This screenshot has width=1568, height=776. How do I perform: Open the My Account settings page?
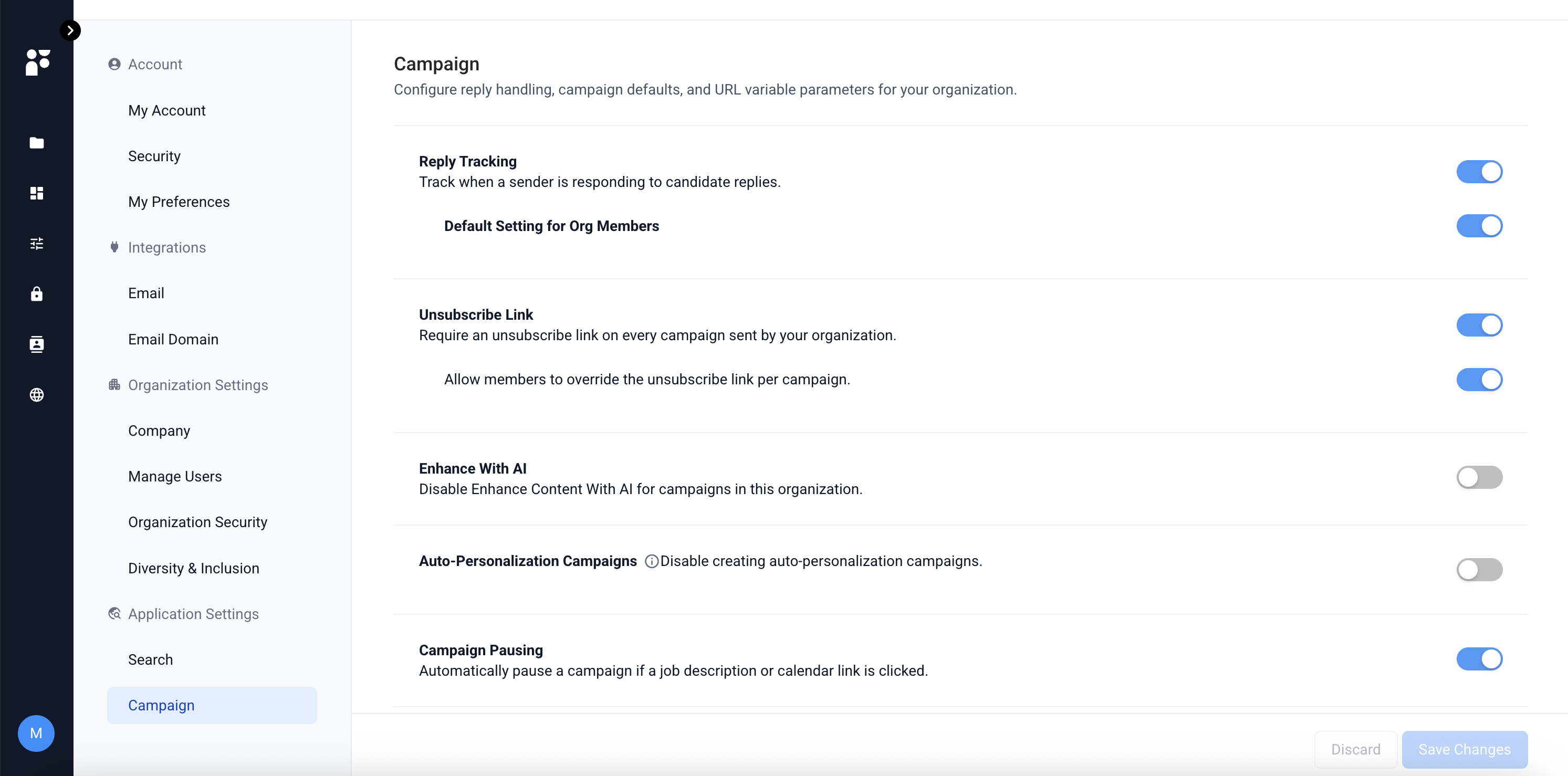(167, 110)
